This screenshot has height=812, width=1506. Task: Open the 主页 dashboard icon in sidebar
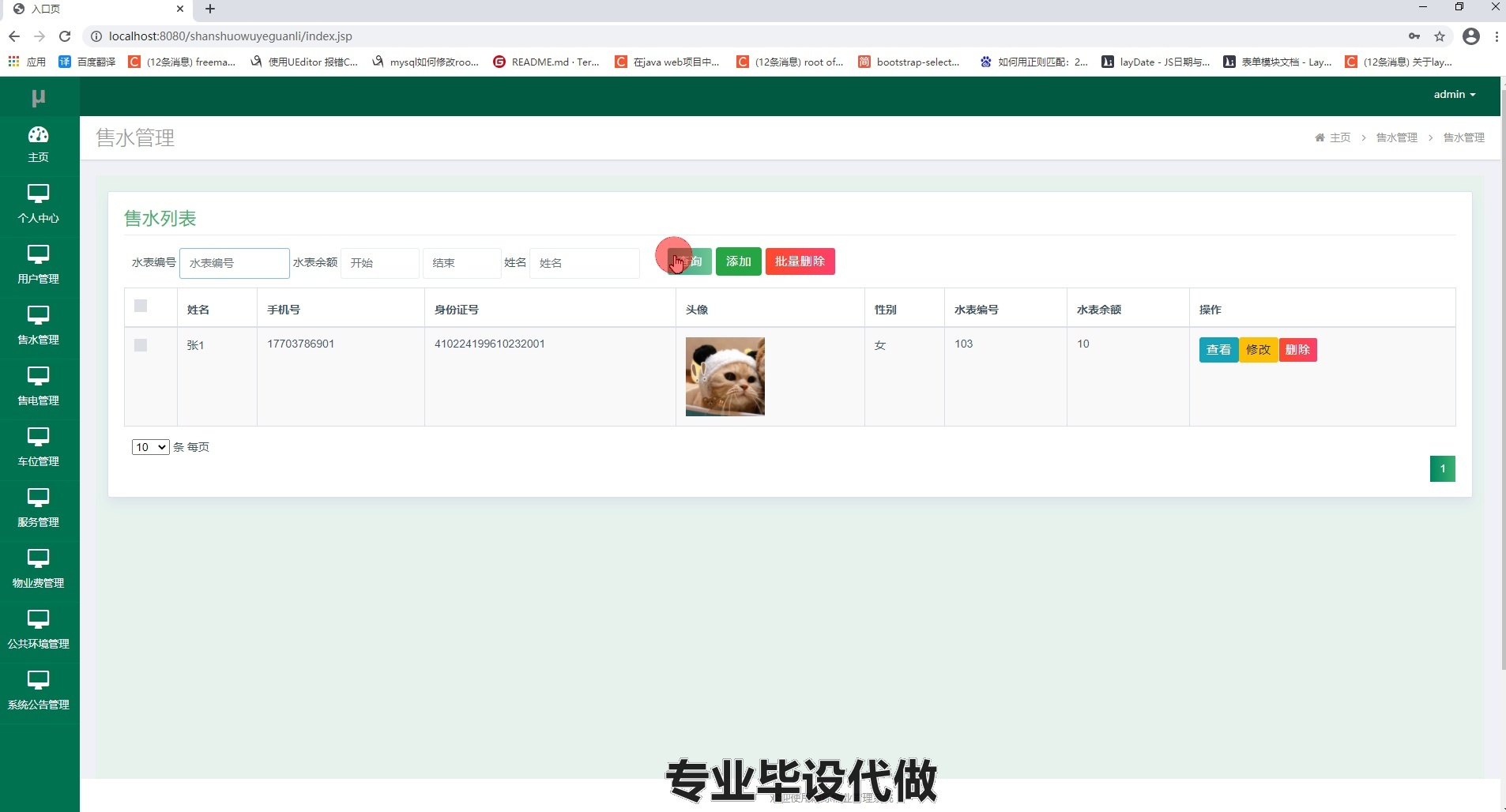[38, 135]
